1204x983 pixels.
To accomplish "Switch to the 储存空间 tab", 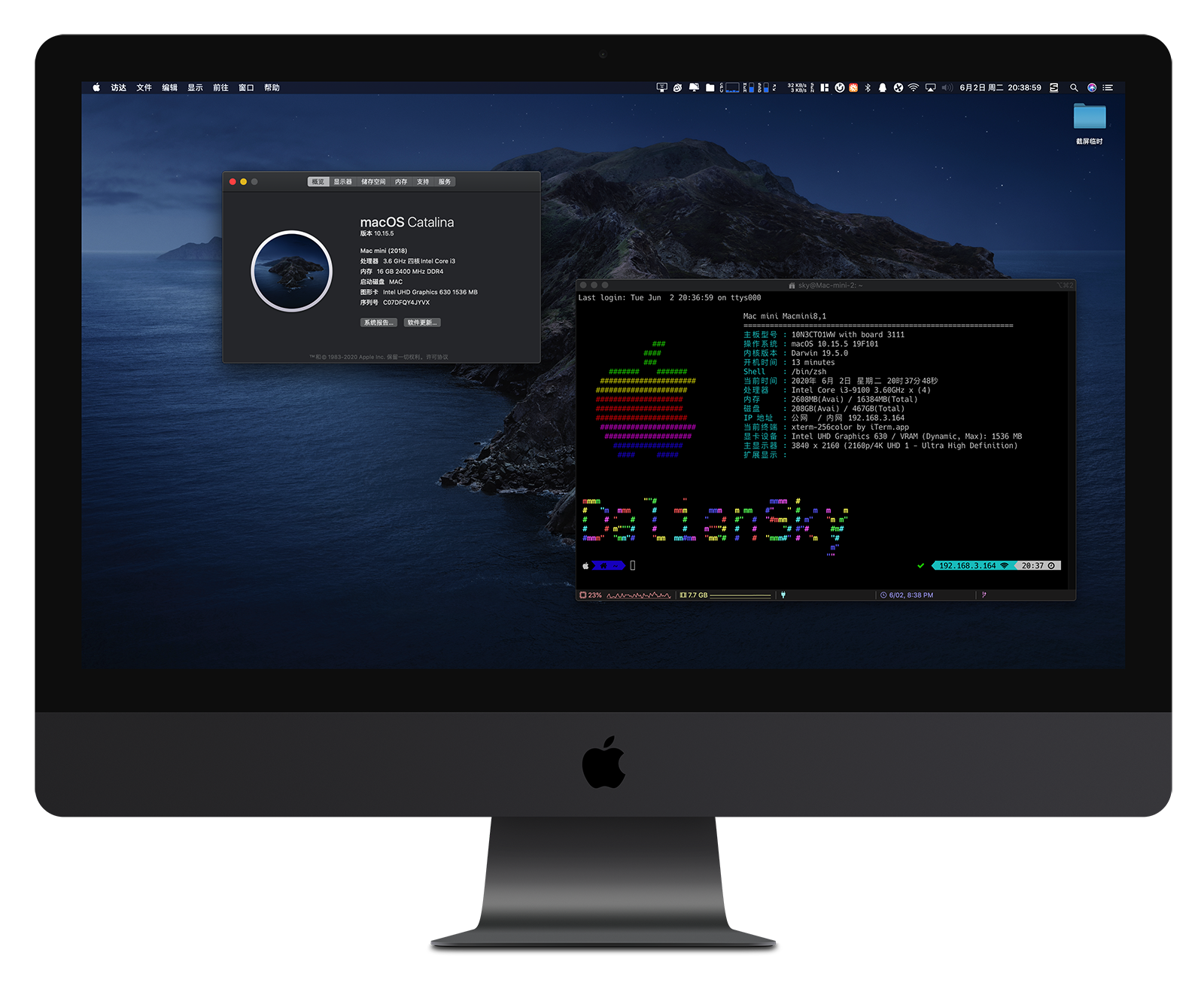I will tap(373, 182).
